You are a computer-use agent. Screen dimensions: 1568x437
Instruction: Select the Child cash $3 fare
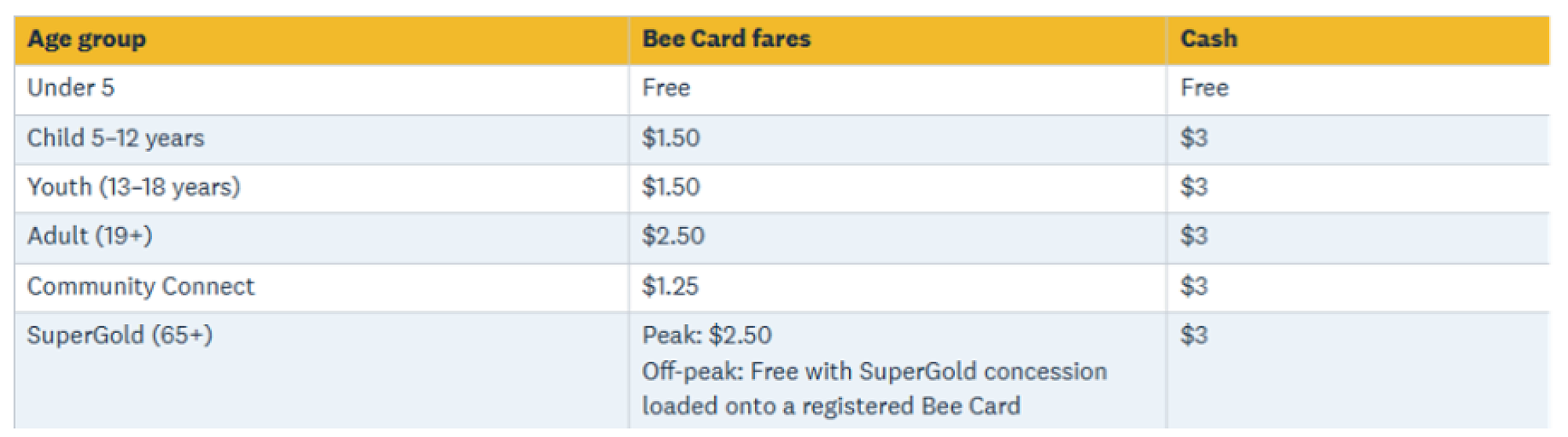tap(1193, 139)
